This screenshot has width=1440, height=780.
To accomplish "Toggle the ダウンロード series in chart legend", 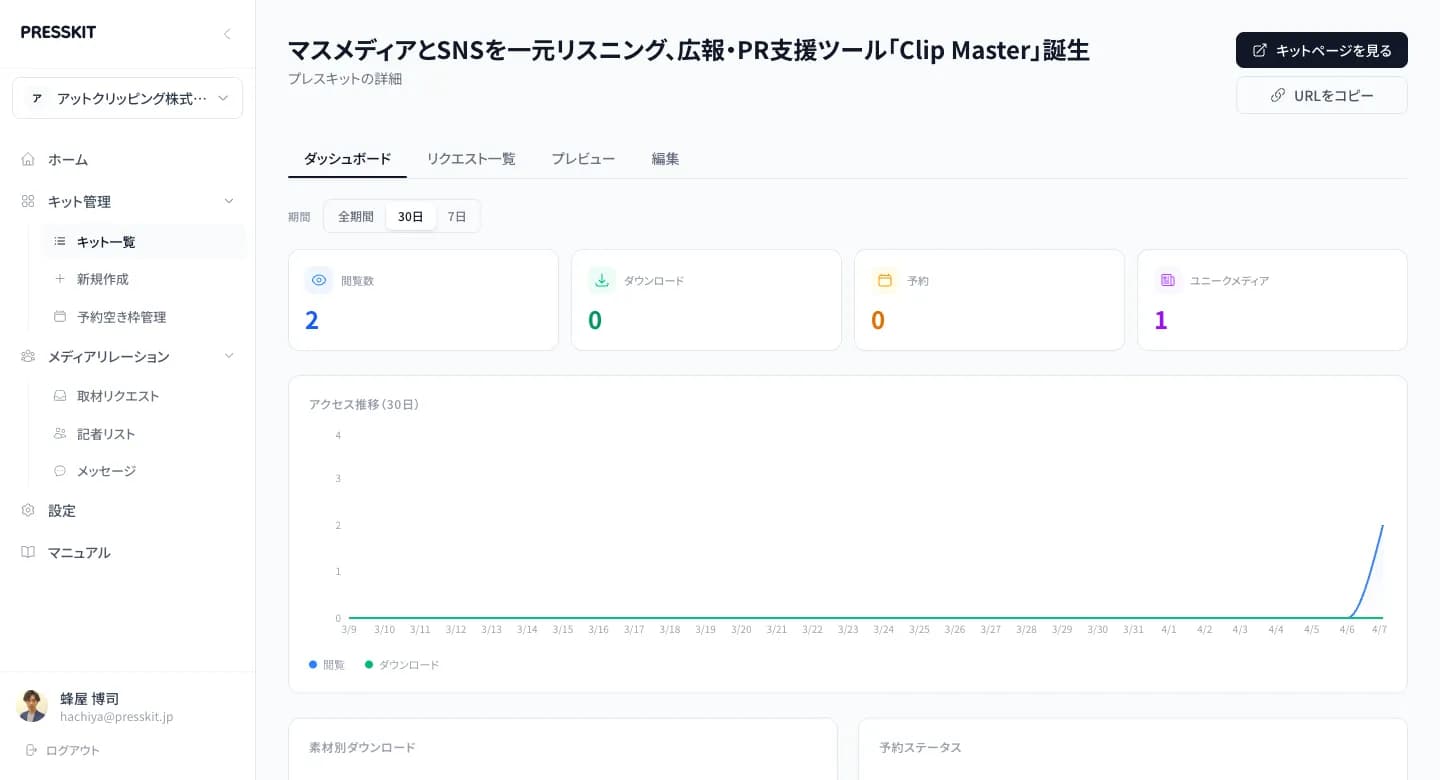I will coord(402,665).
